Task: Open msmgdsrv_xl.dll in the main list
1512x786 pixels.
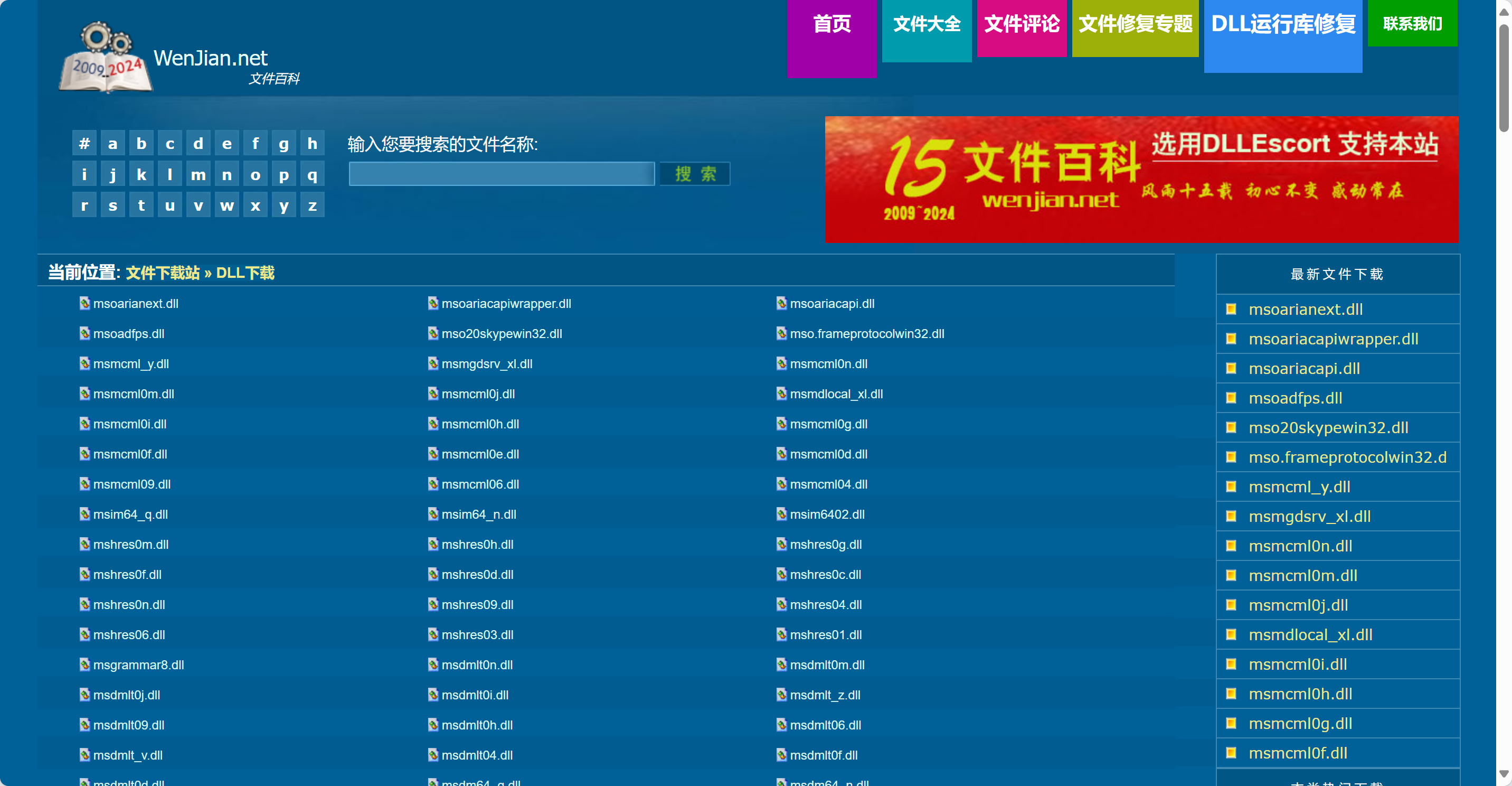Action: [487, 363]
